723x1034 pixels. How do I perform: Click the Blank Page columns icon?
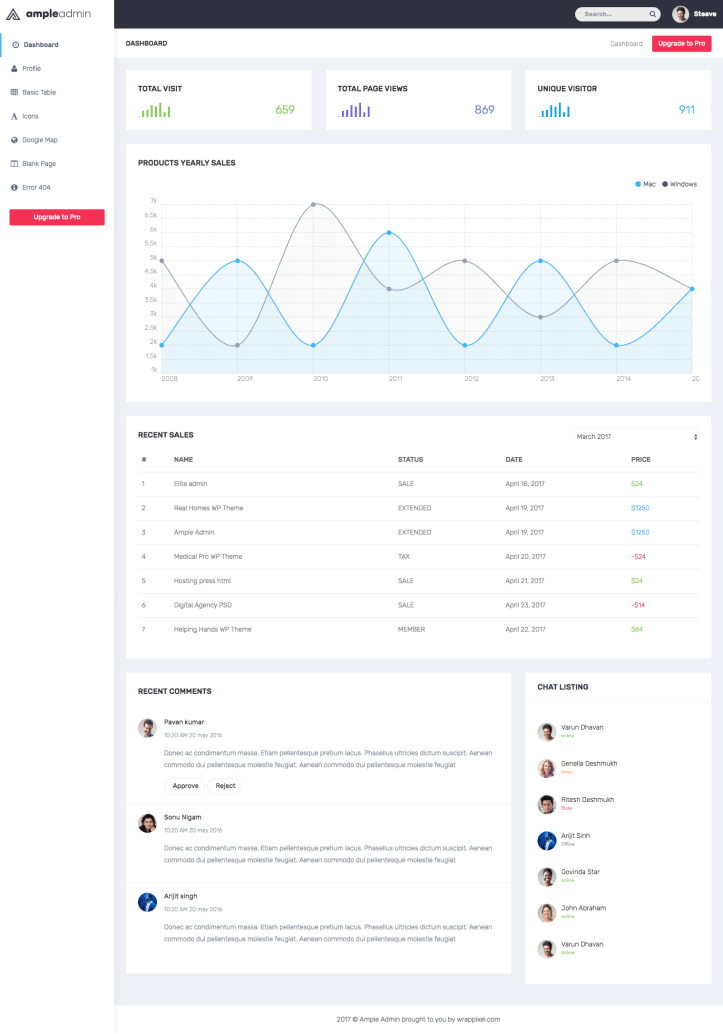14,163
